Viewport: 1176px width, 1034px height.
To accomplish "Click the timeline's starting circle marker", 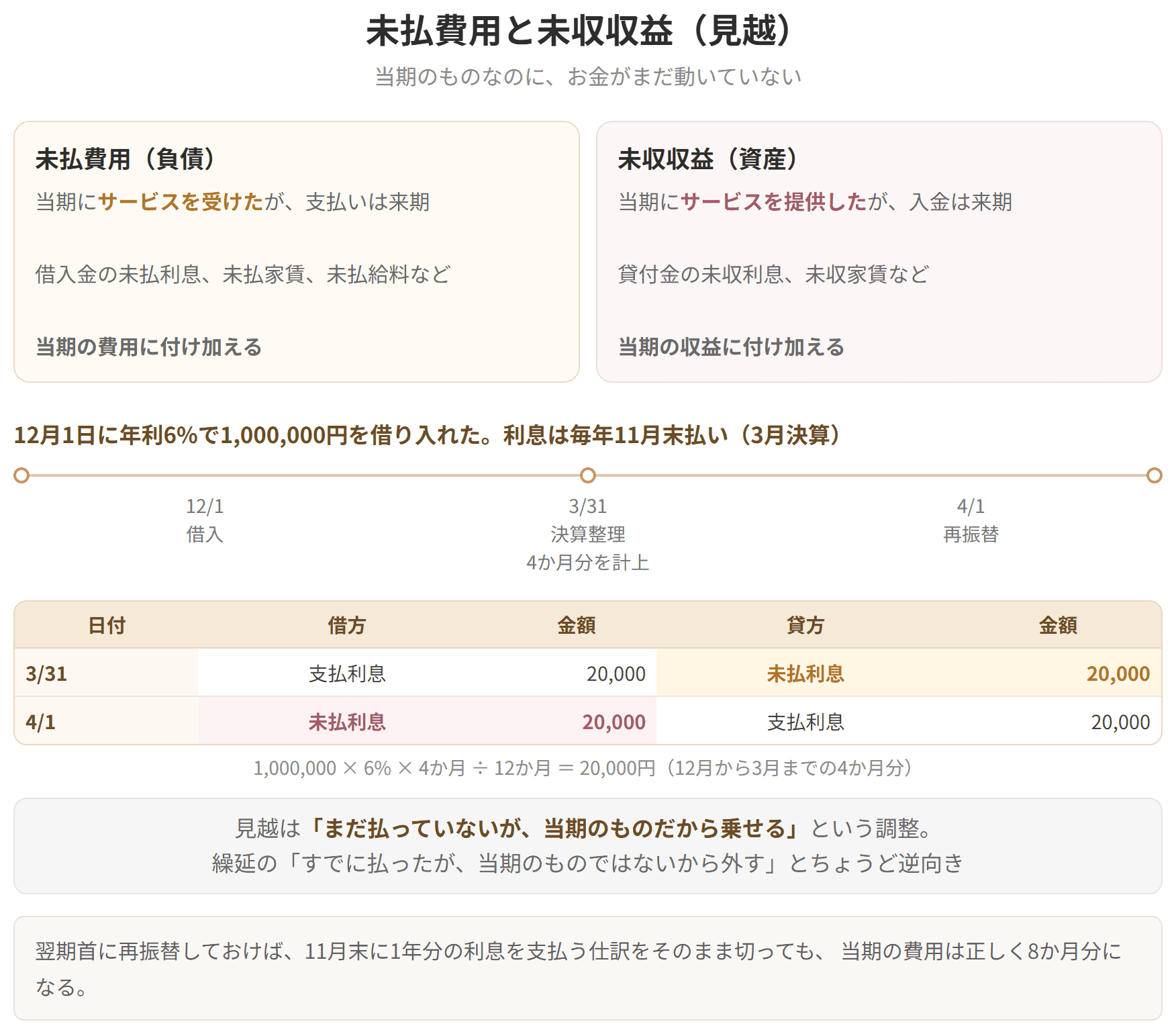I will pos(21,475).
